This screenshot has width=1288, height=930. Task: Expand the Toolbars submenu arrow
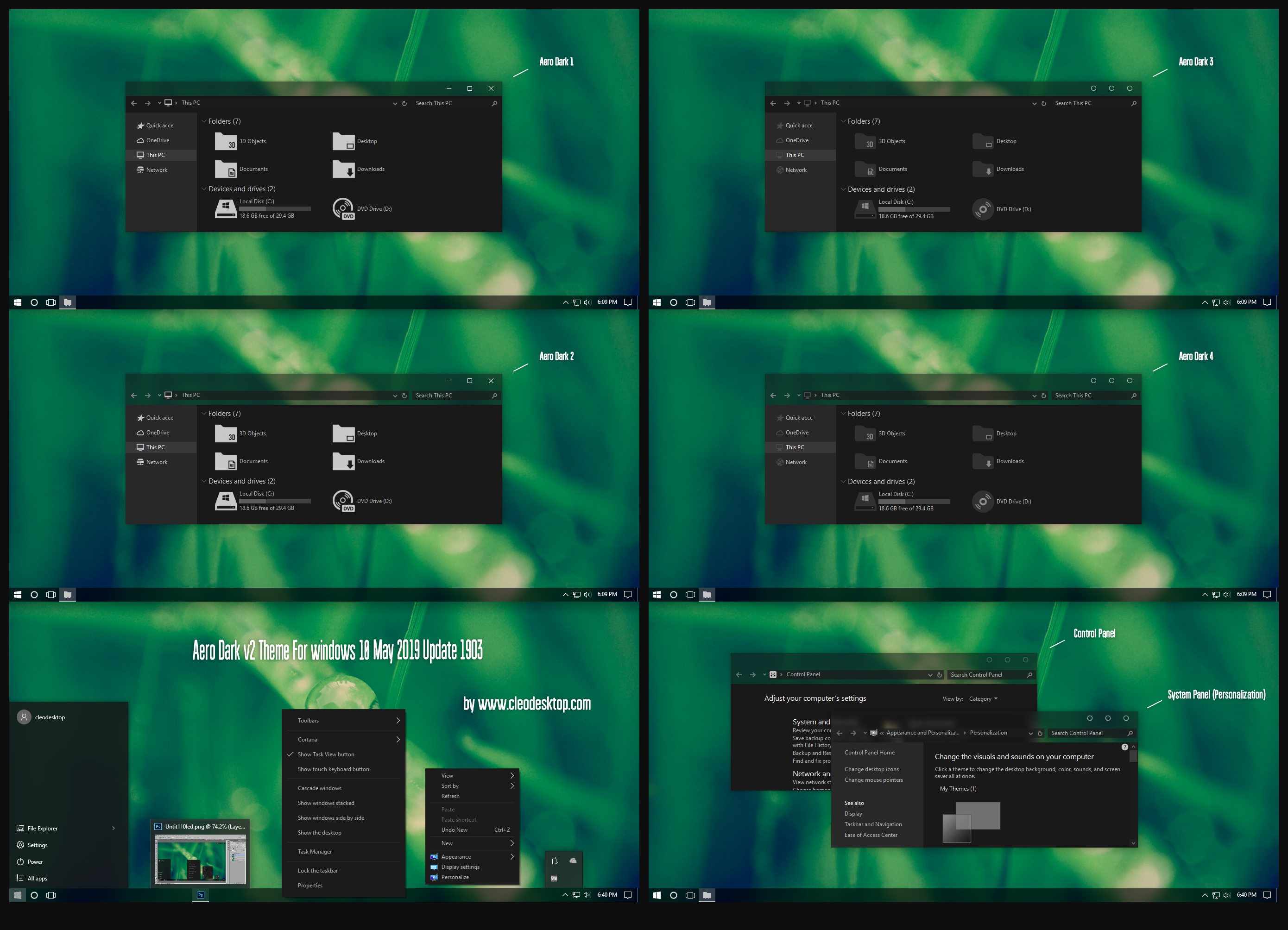398,721
